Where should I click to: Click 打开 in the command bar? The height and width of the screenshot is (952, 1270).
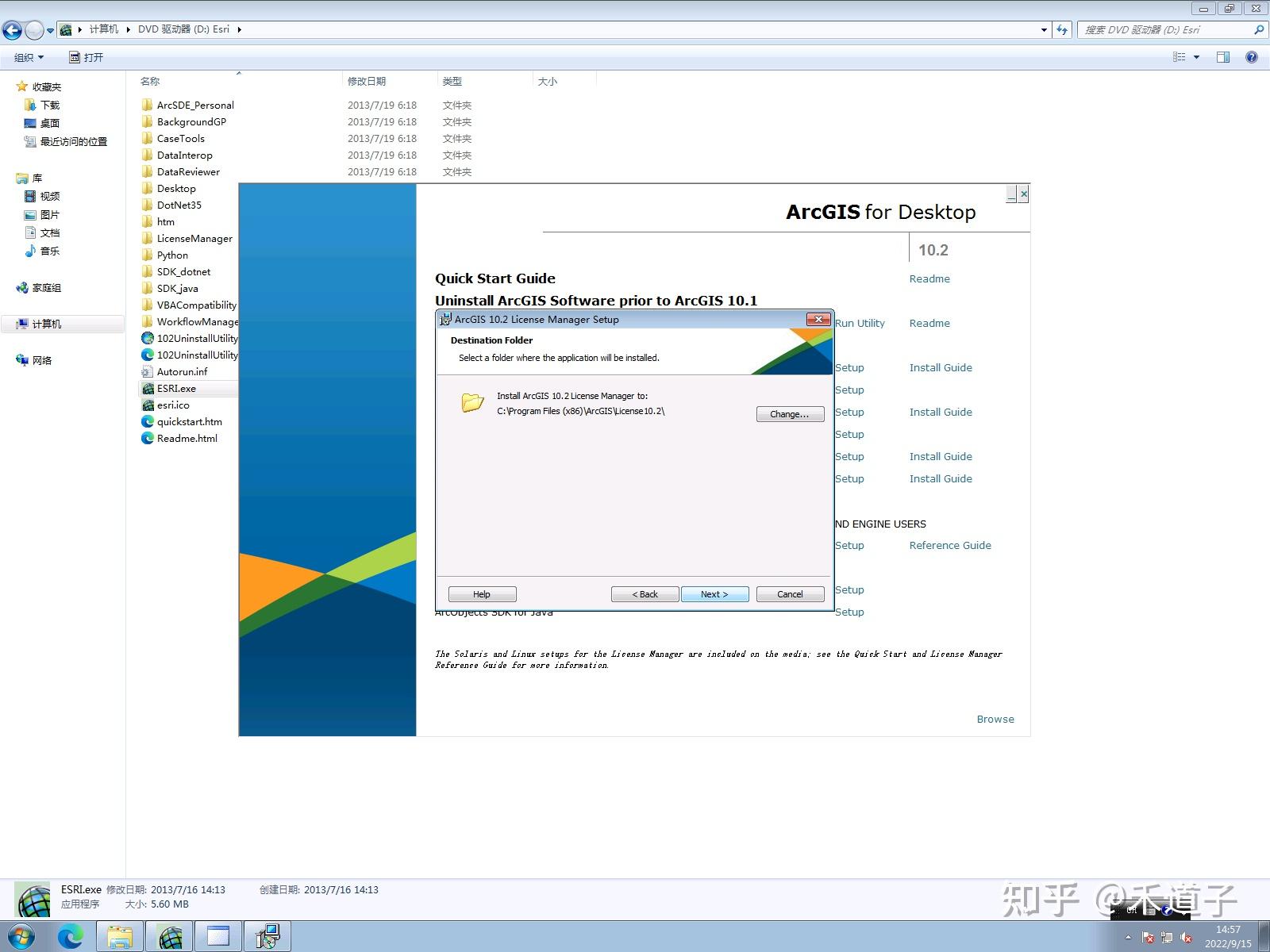tap(89, 56)
